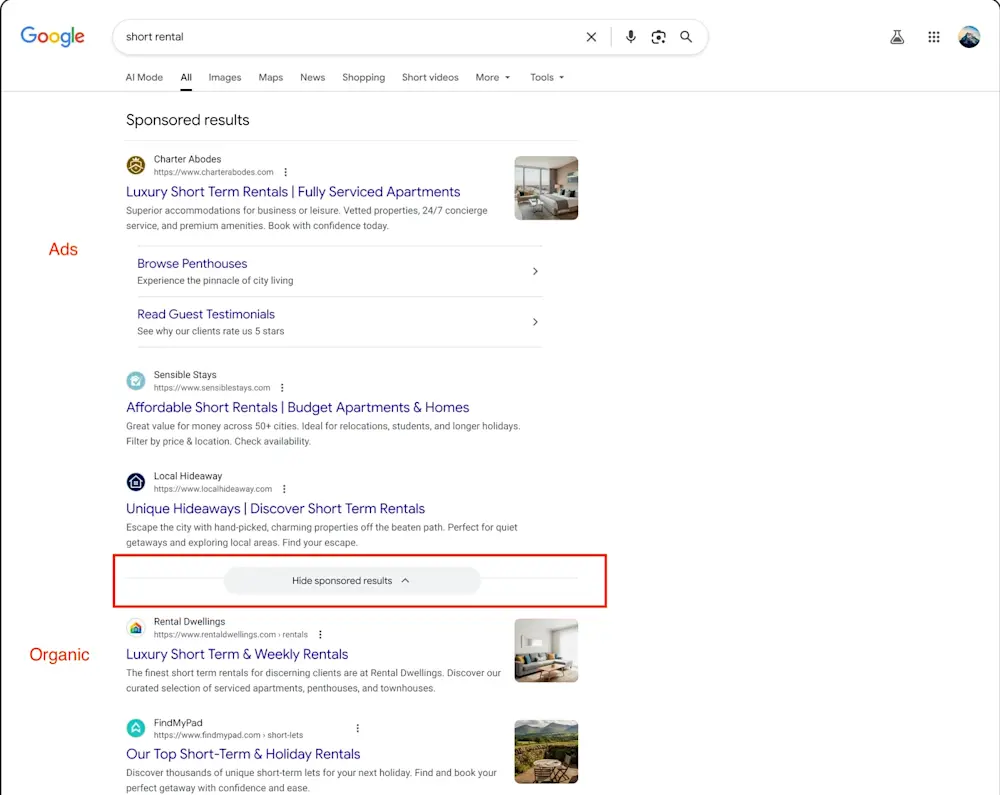Open search by image camera icon
The image size is (1000, 795).
tap(658, 37)
